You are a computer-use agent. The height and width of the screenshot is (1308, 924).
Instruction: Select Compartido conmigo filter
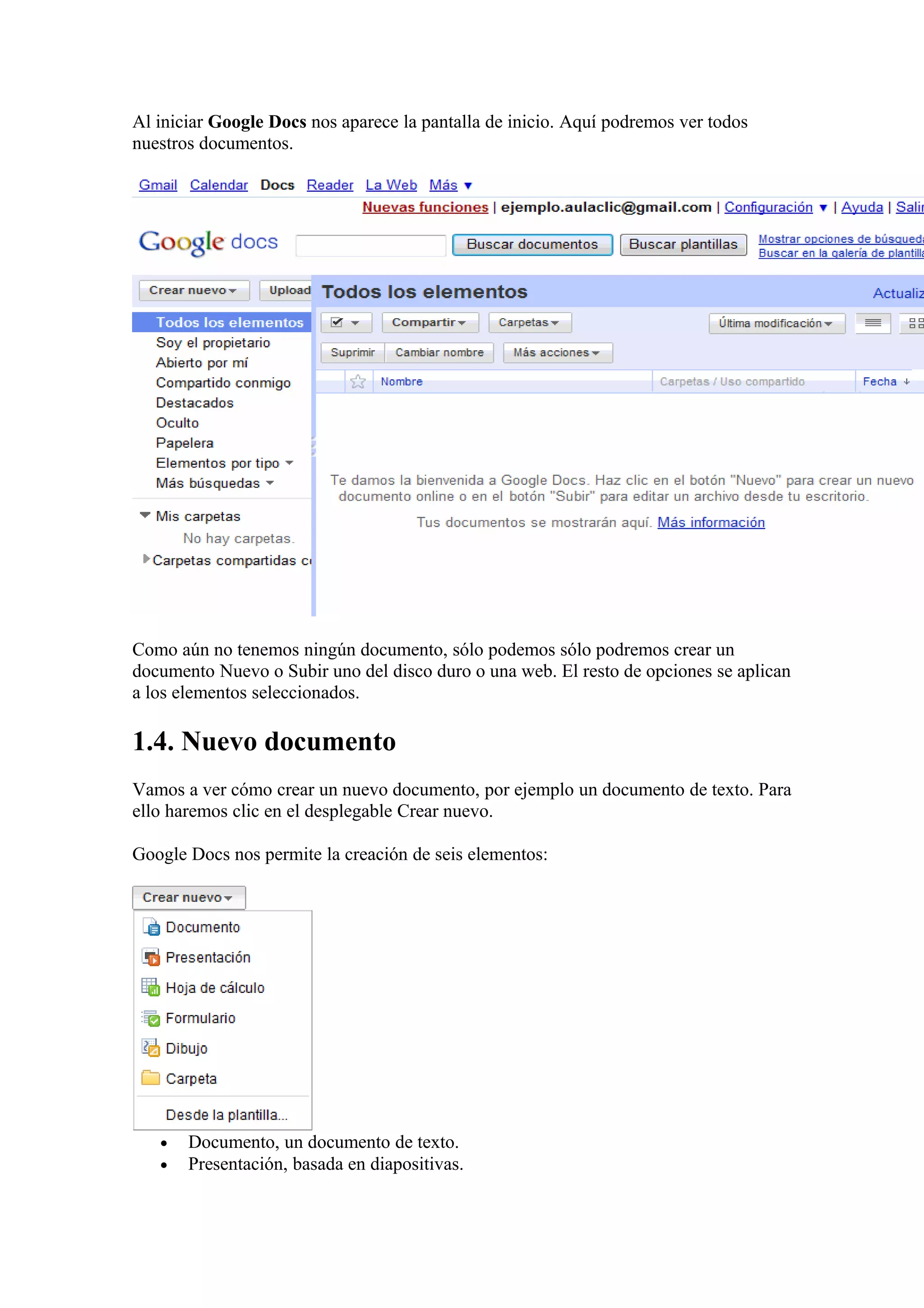coord(223,382)
